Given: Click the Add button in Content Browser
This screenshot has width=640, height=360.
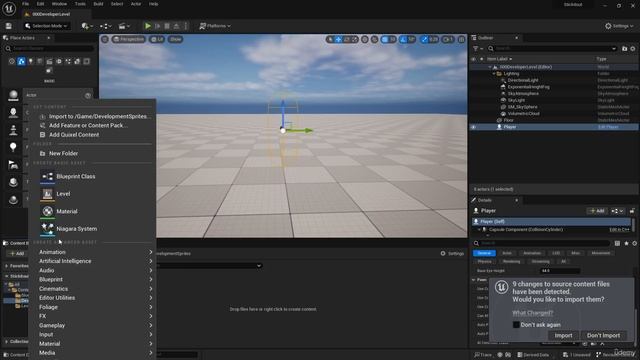Looking at the screenshot, I should (x=17, y=253).
